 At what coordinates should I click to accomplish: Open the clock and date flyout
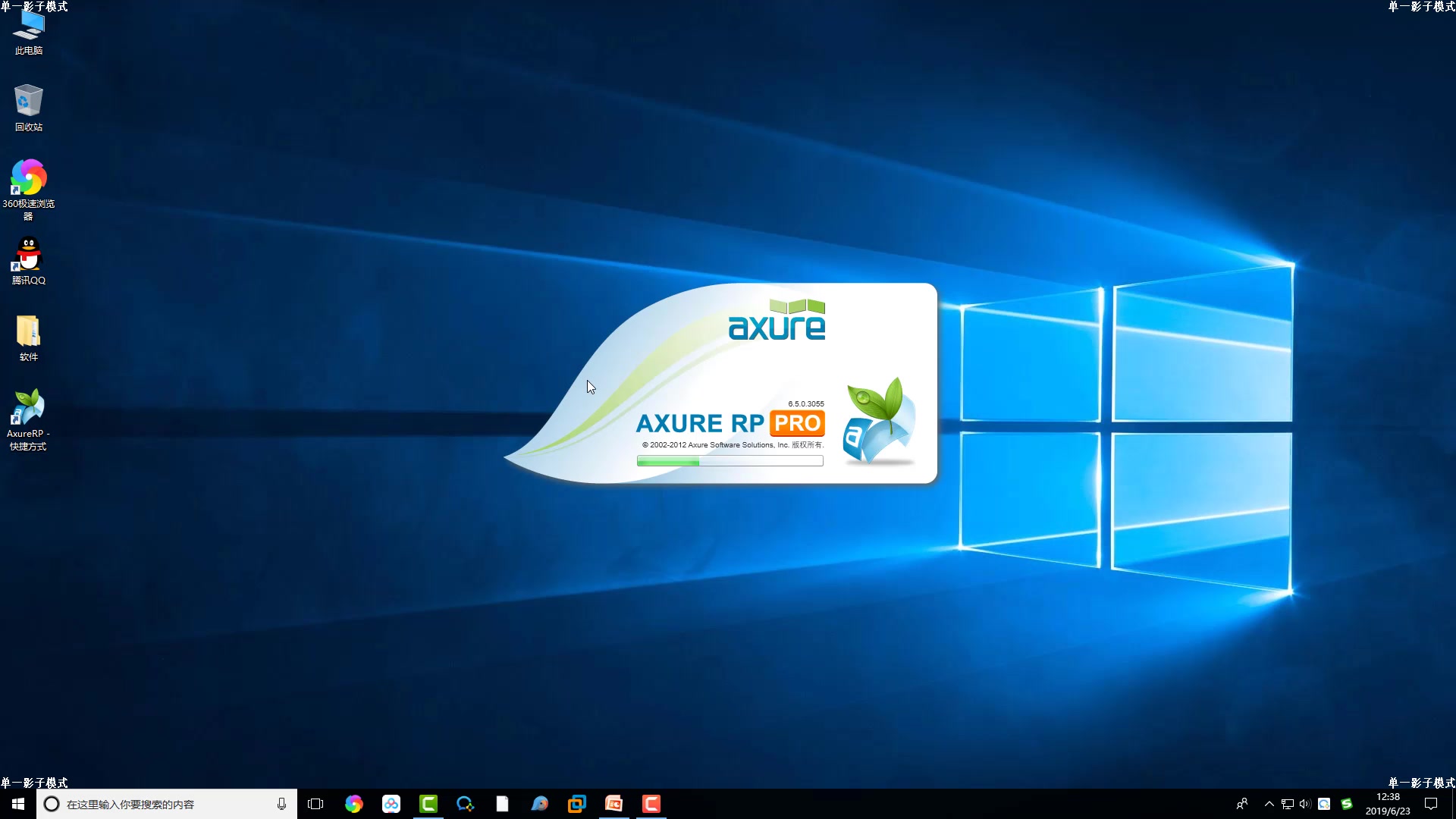tap(1388, 804)
